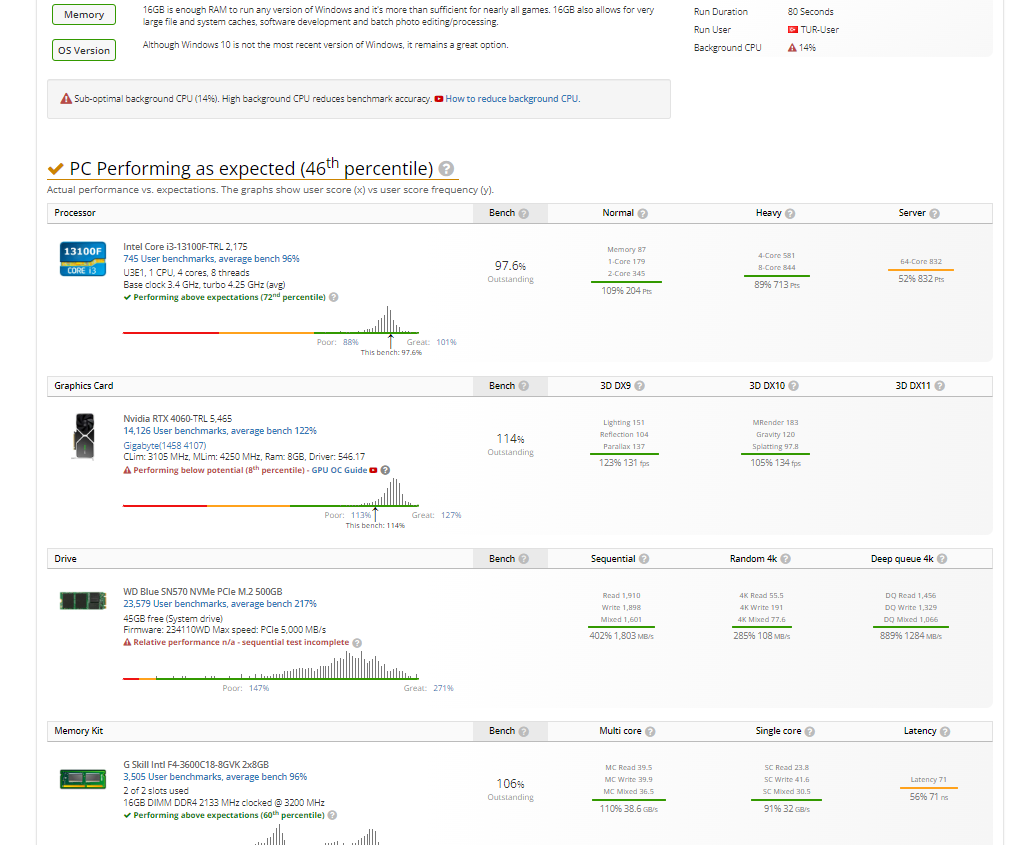Viewport: 1025px width, 845px height.
Task: Click Background CPU 14% warning icon
Action: click(x=792, y=48)
